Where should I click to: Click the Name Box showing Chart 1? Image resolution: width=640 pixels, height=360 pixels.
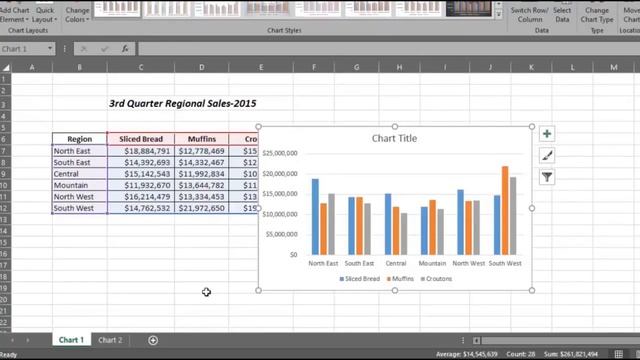coord(23,49)
